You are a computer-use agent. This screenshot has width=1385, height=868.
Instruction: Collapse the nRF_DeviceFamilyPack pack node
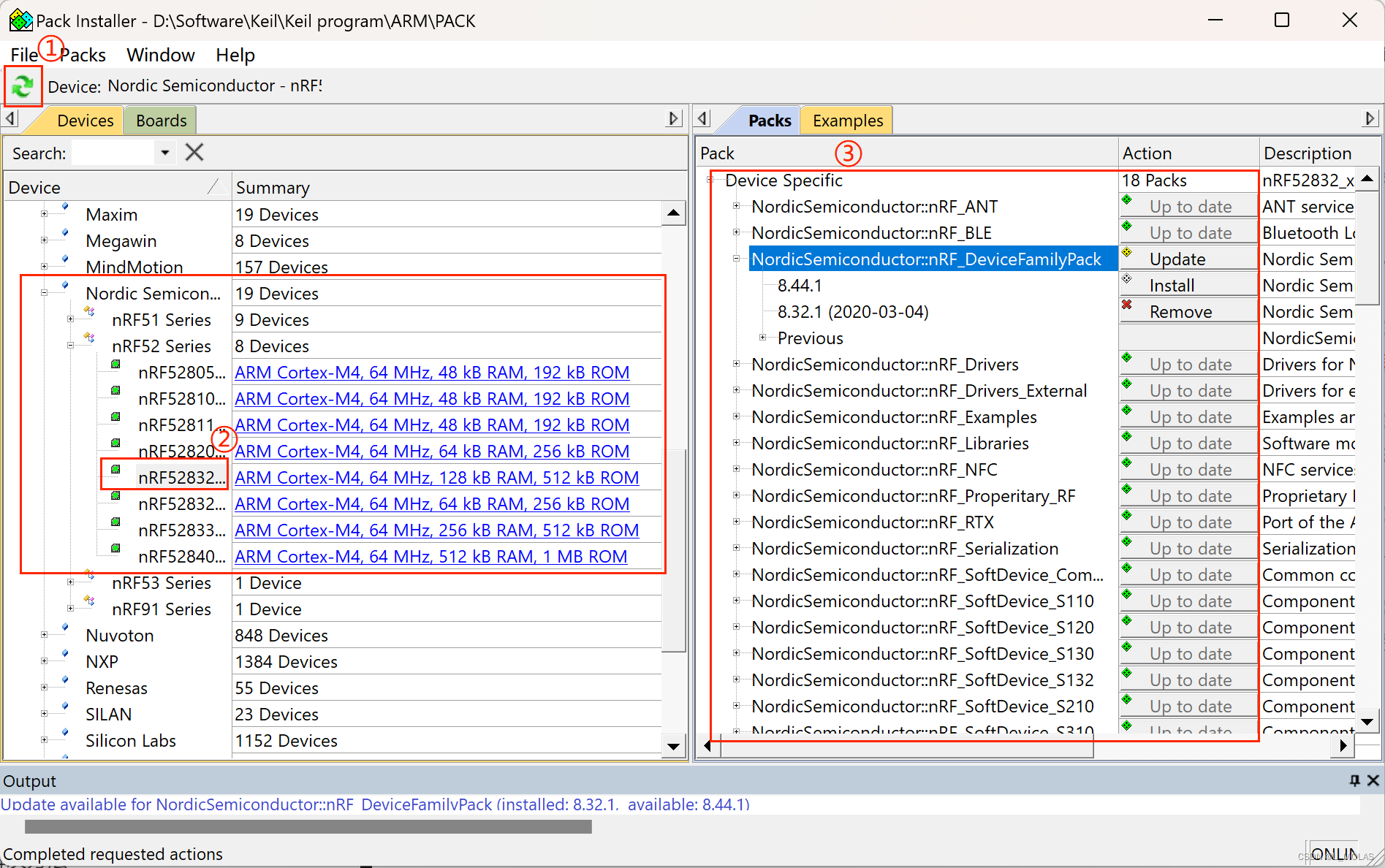point(737,259)
